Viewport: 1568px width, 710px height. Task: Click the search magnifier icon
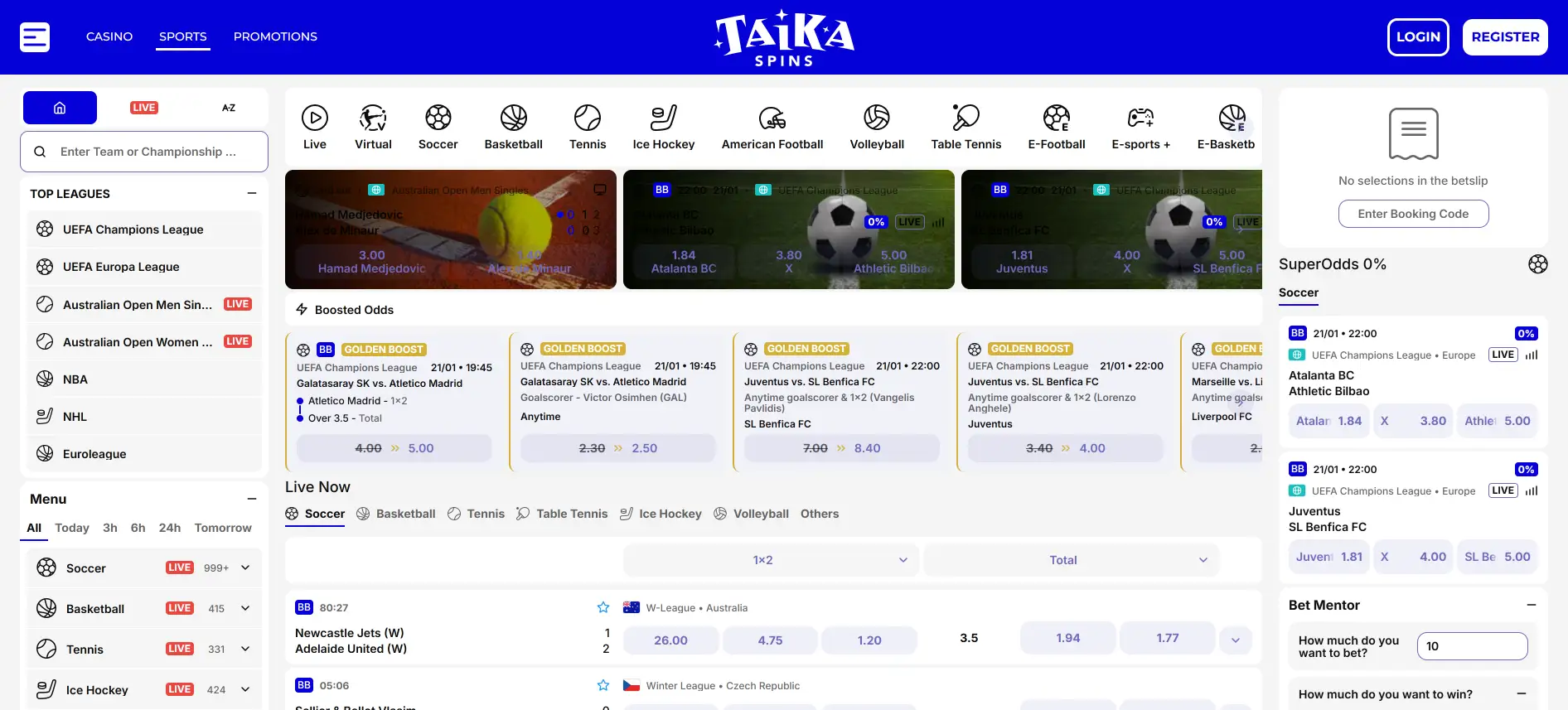[x=40, y=152]
